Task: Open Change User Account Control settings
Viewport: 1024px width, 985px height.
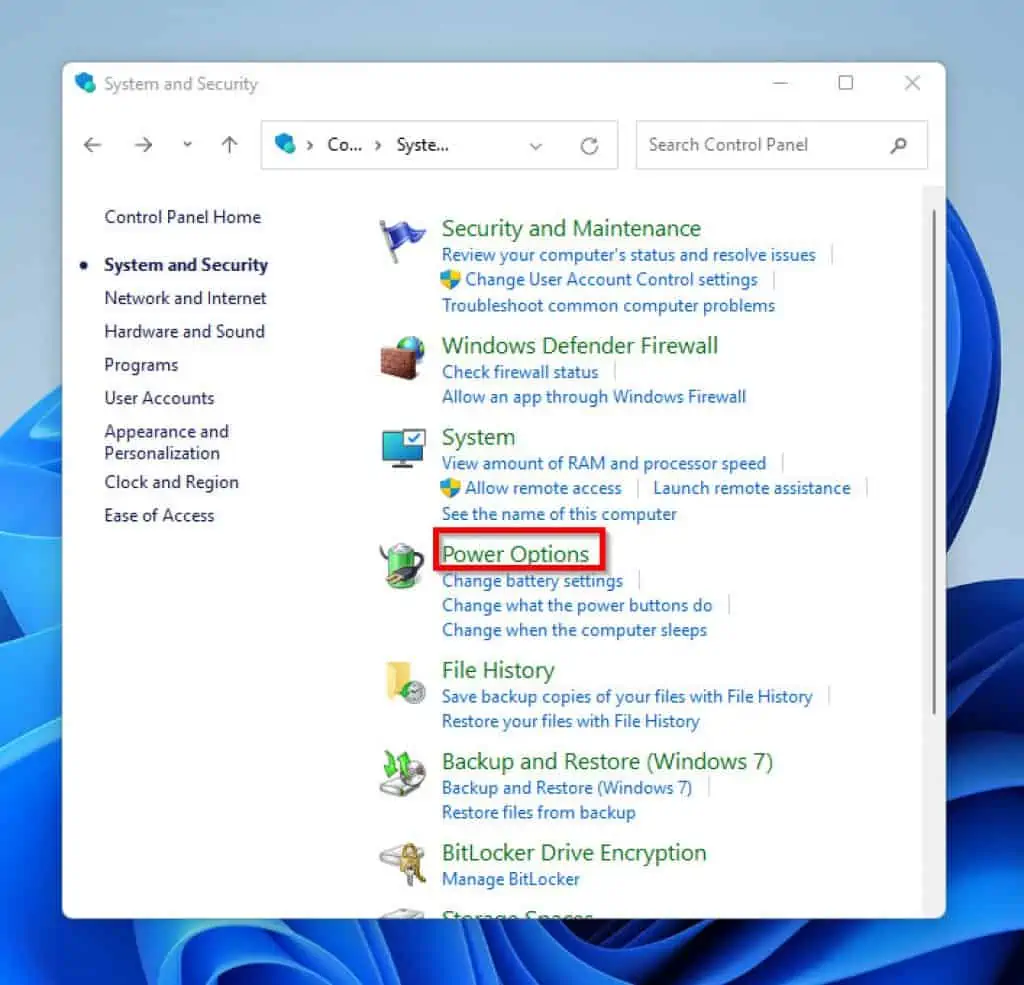Action: tap(612, 280)
